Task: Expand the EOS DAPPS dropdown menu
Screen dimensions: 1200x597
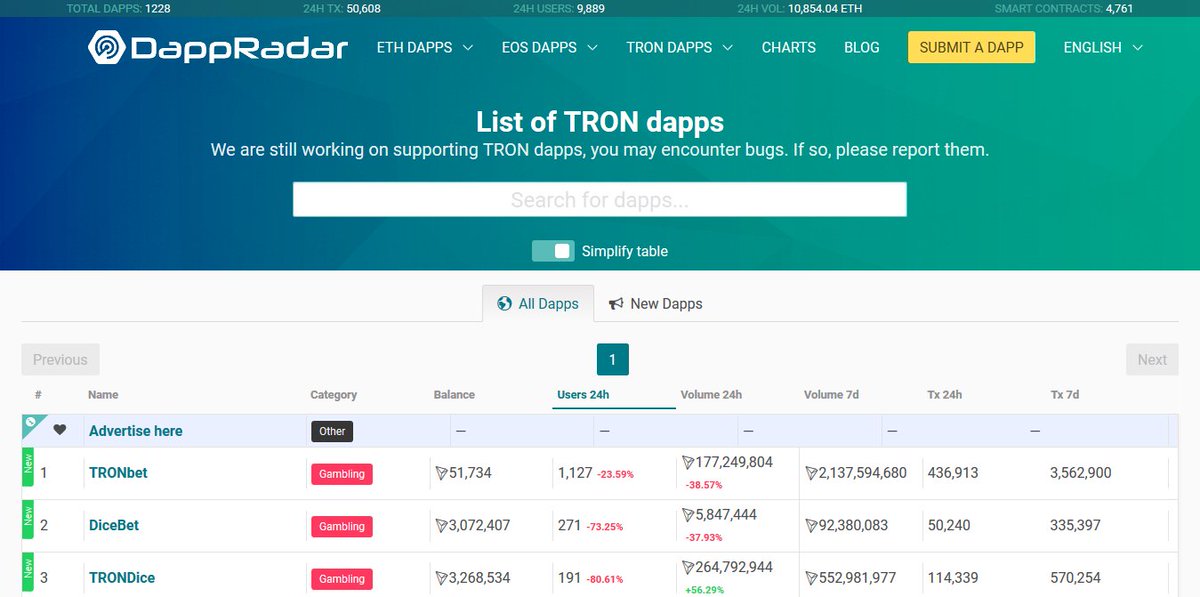Action: point(550,47)
